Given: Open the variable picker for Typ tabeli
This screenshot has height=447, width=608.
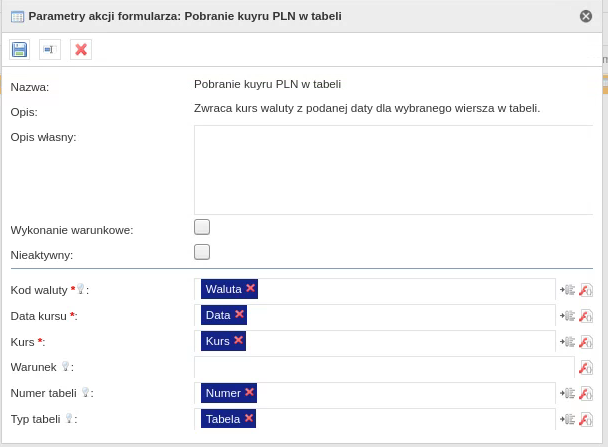Looking at the screenshot, I should click(567, 420).
